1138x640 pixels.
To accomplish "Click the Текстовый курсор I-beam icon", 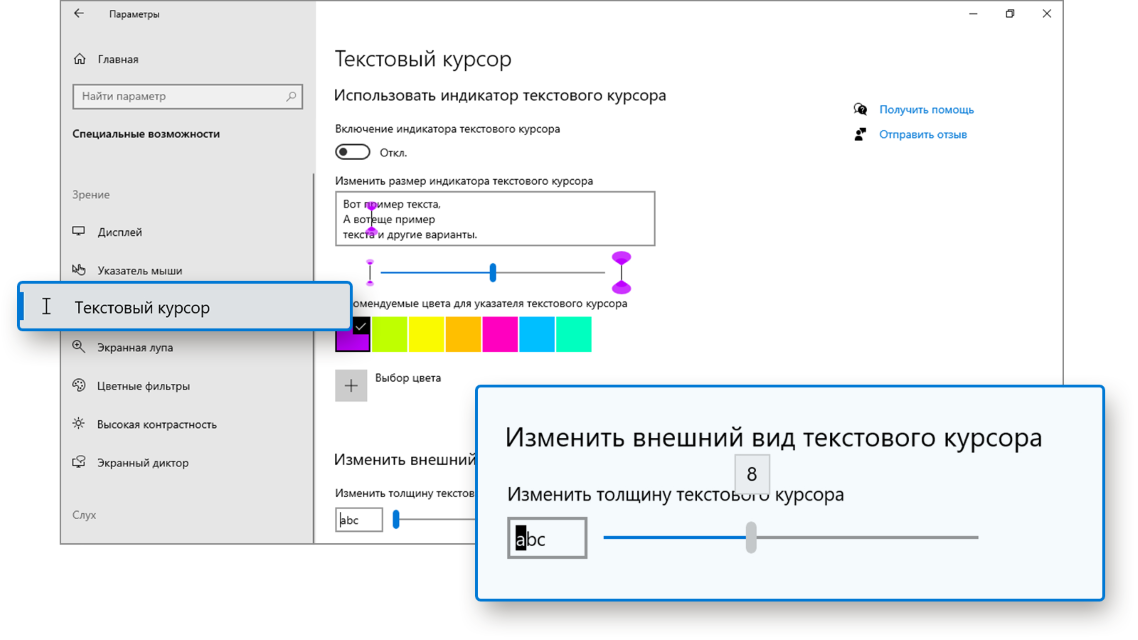I will [46, 307].
